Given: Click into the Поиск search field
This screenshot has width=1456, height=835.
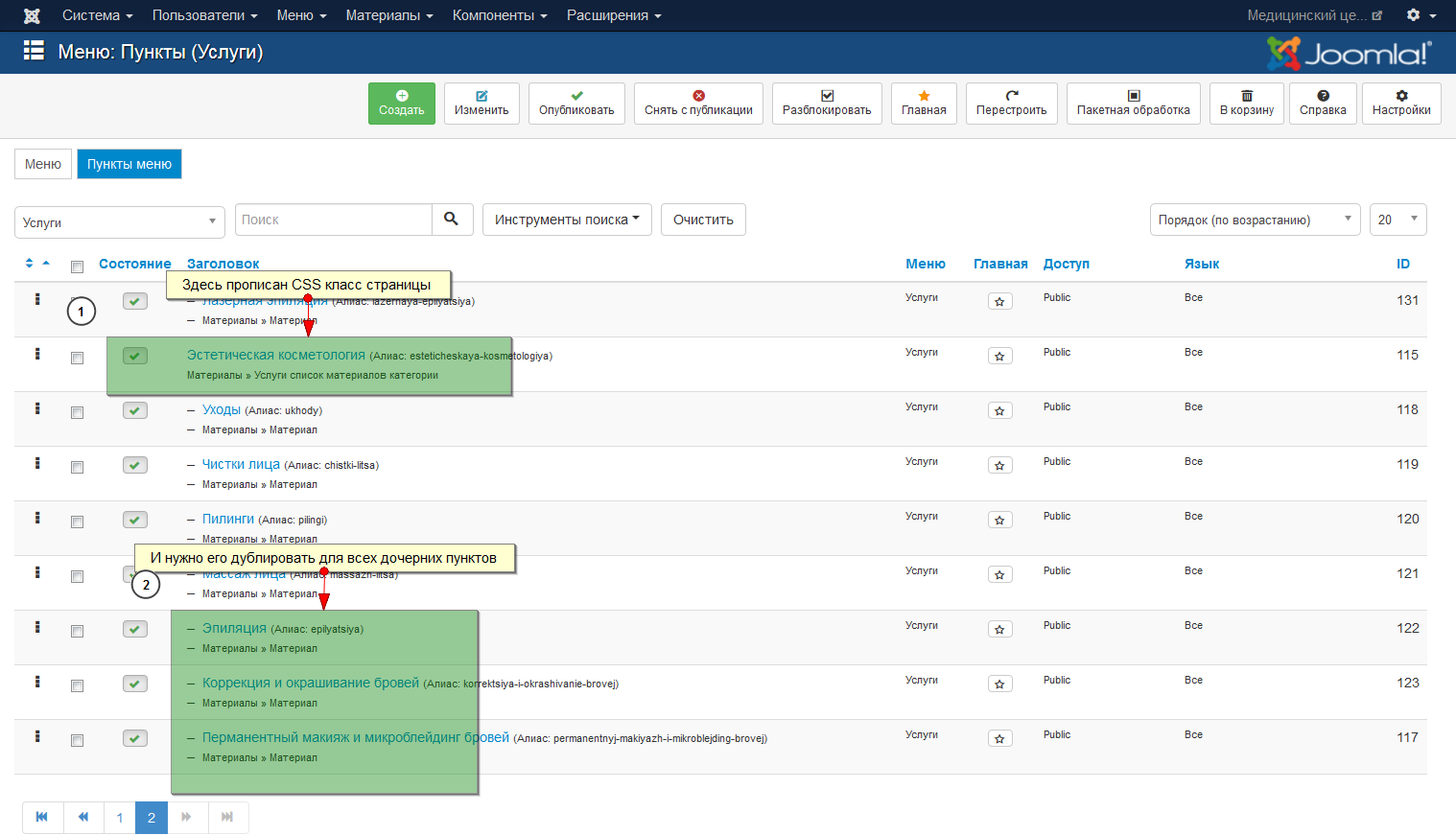Looking at the screenshot, I should pyautogui.click(x=333, y=220).
